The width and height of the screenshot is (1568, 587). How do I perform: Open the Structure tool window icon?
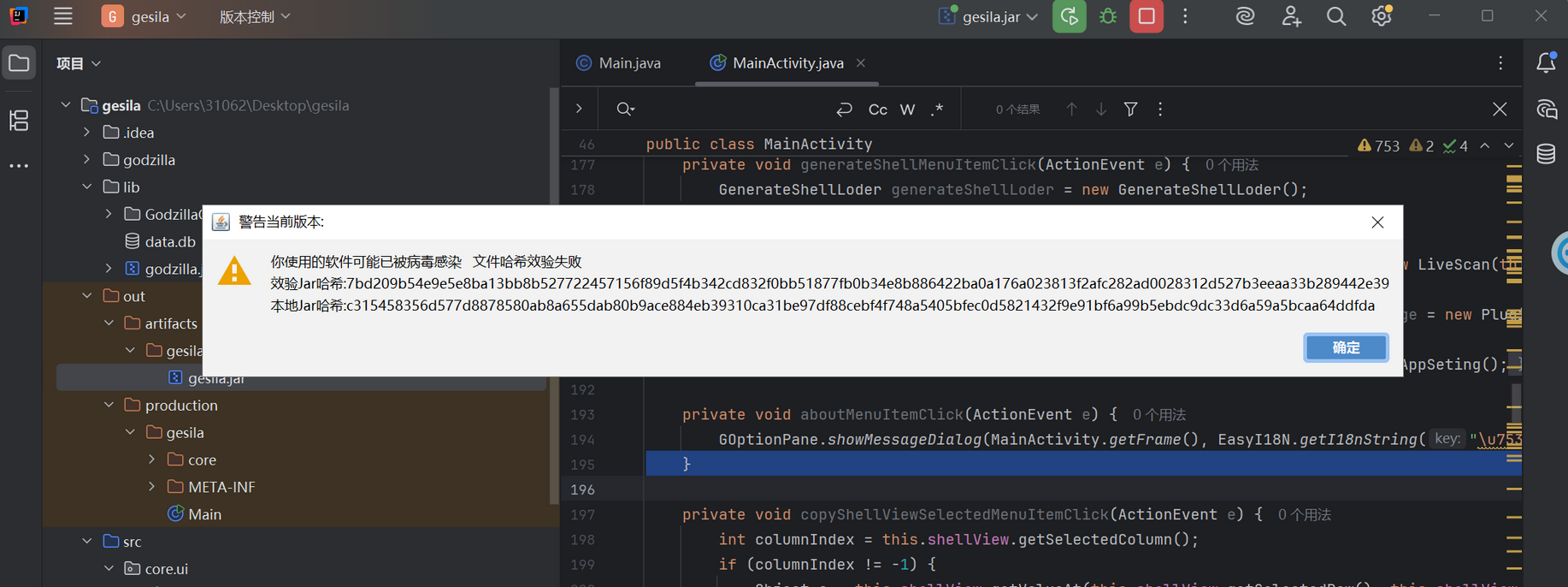pyautogui.click(x=19, y=120)
